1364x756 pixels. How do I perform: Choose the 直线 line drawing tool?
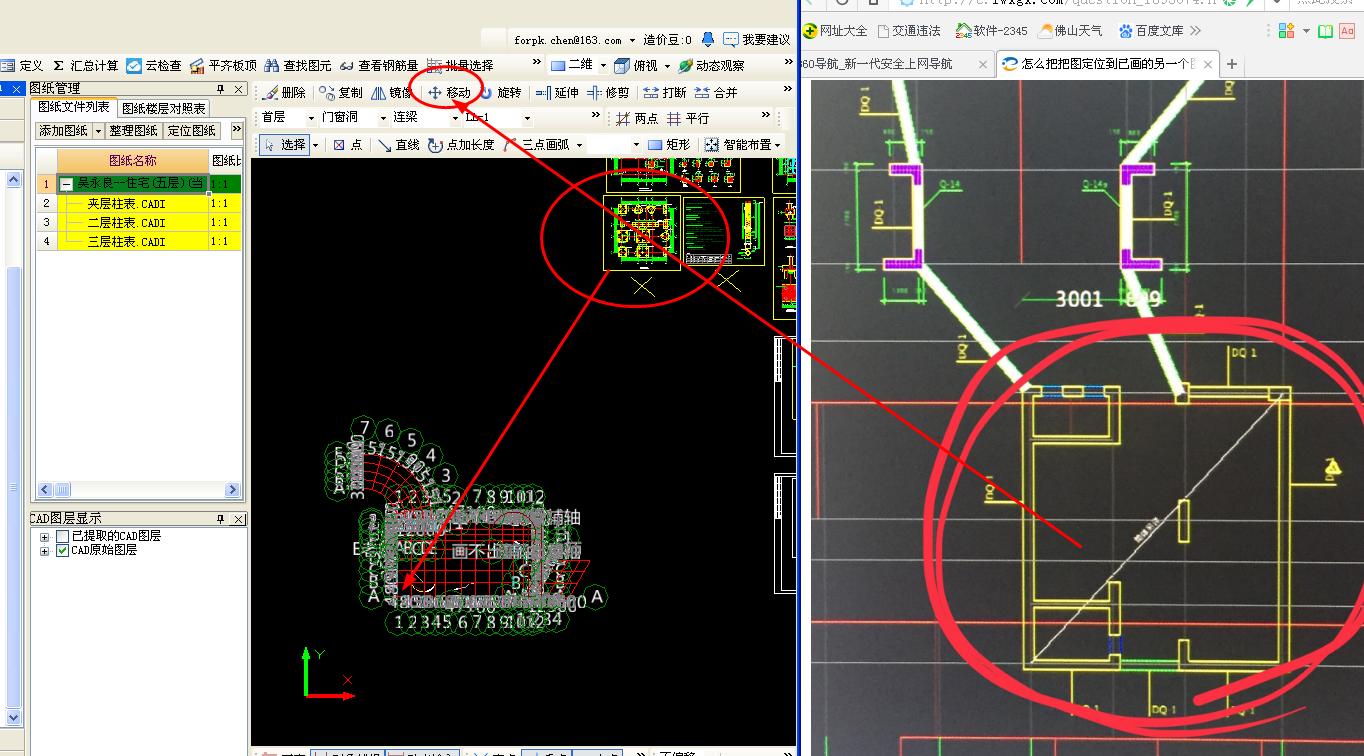399,145
